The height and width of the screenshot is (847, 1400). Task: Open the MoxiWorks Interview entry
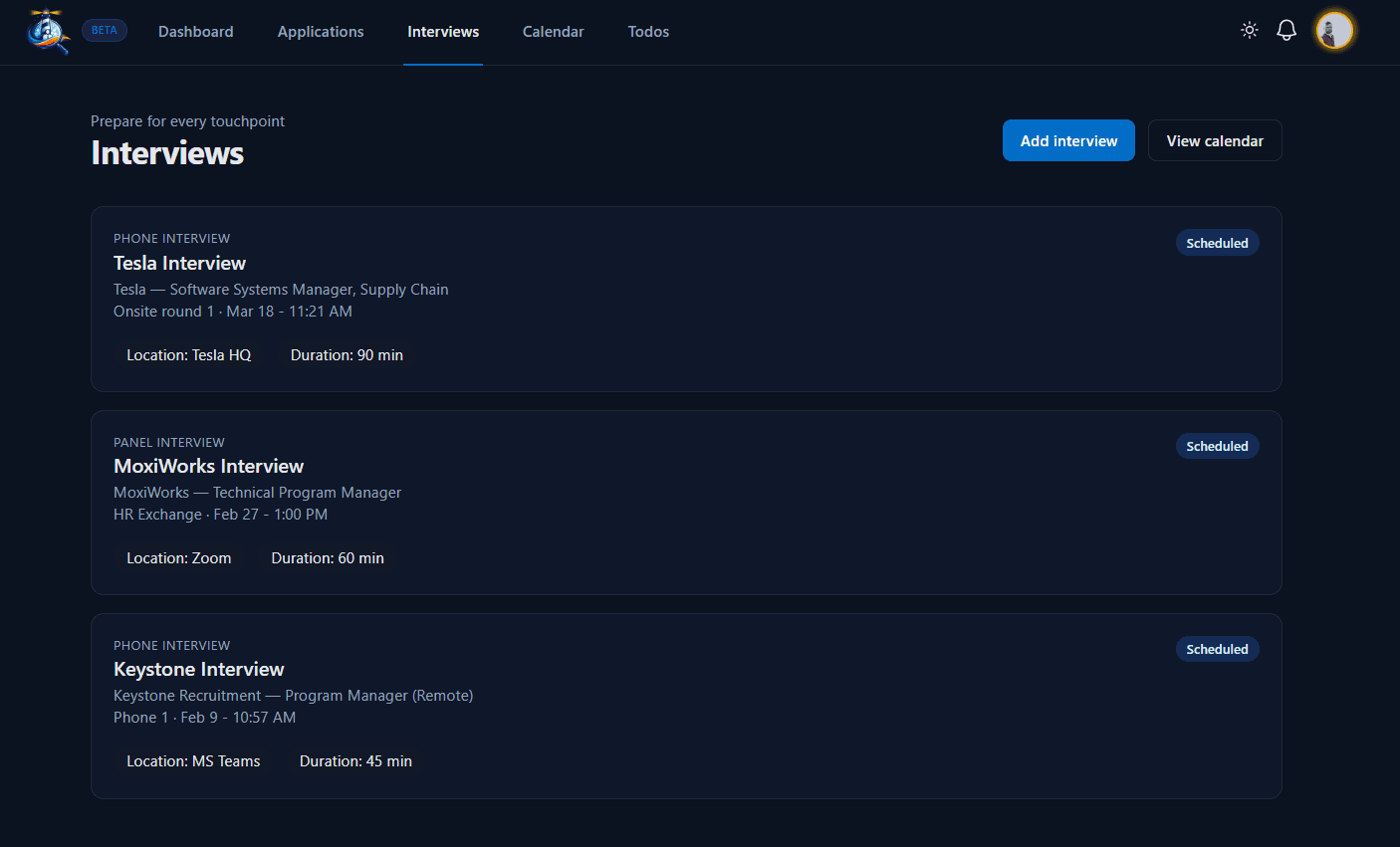click(x=209, y=467)
